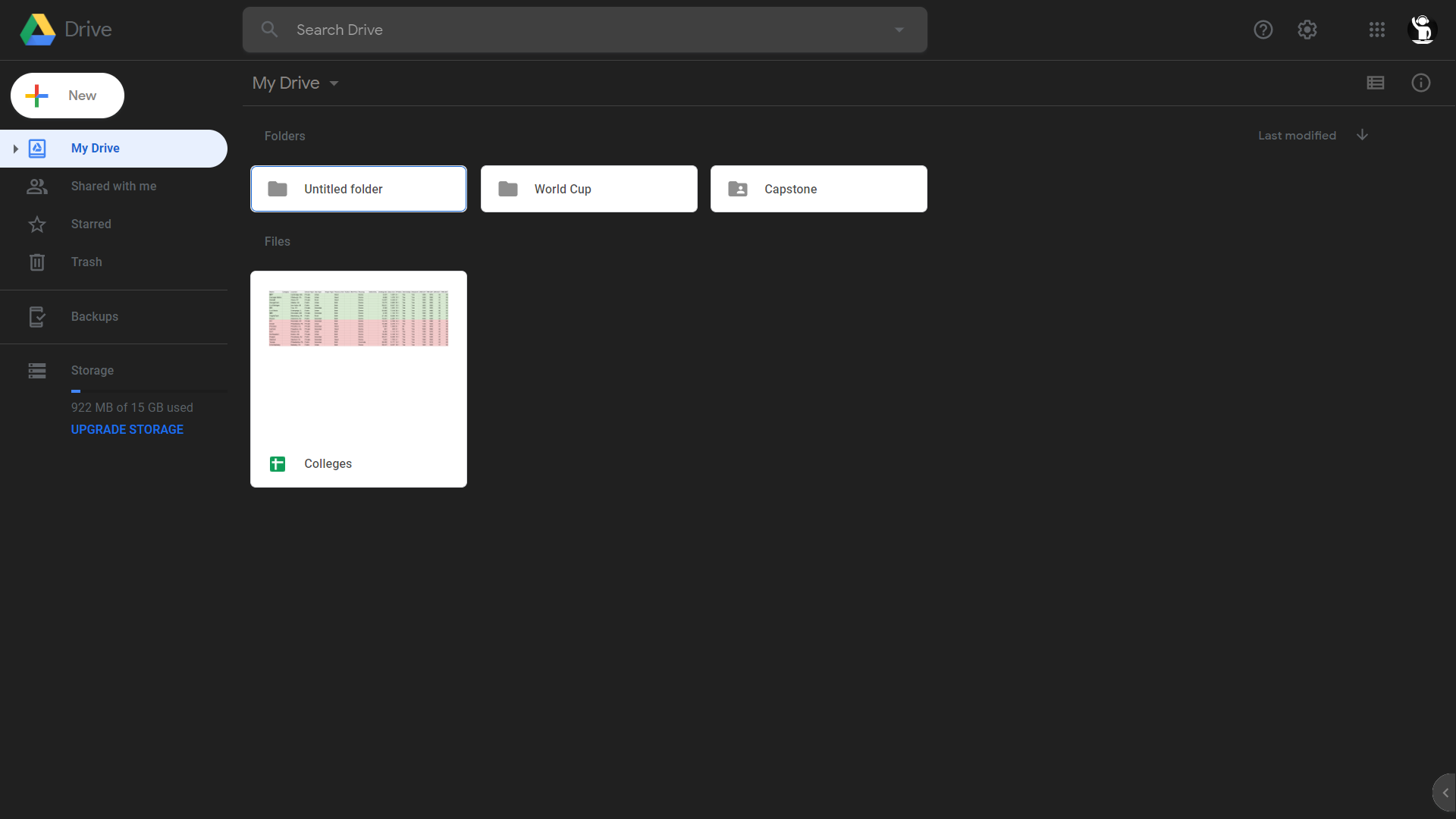The image size is (1456, 819).
Task: Open Drive settings via gear icon
Action: coord(1307,30)
